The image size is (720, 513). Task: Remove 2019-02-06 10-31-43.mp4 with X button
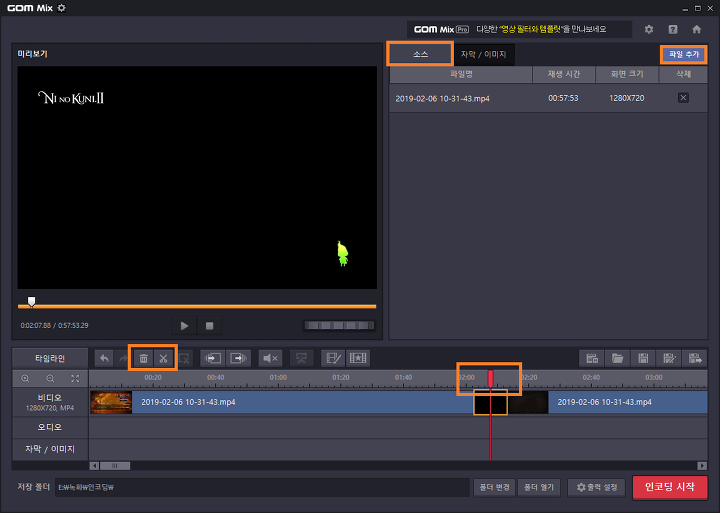tap(683, 98)
